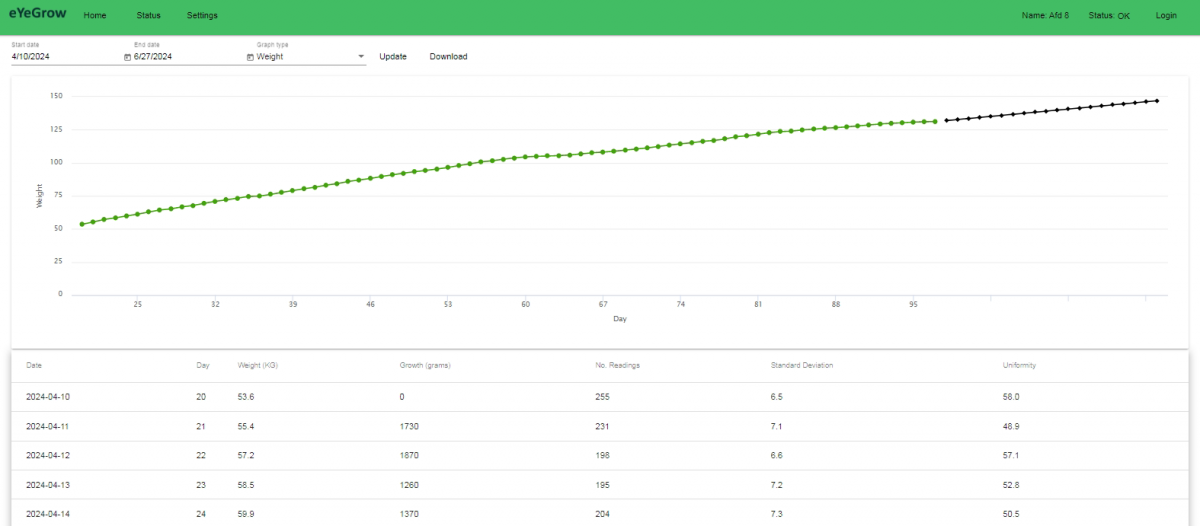The image size is (1200, 526).
Task: Click the Download button
Action: point(448,57)
